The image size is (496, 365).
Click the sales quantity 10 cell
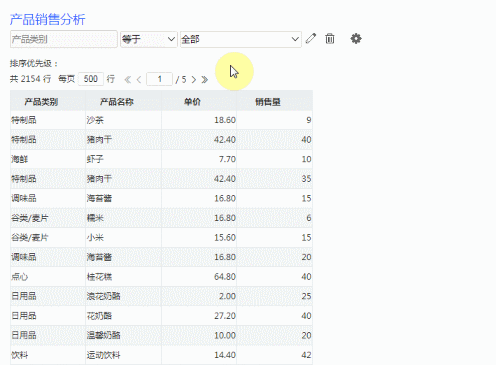[x=274, y=159]
